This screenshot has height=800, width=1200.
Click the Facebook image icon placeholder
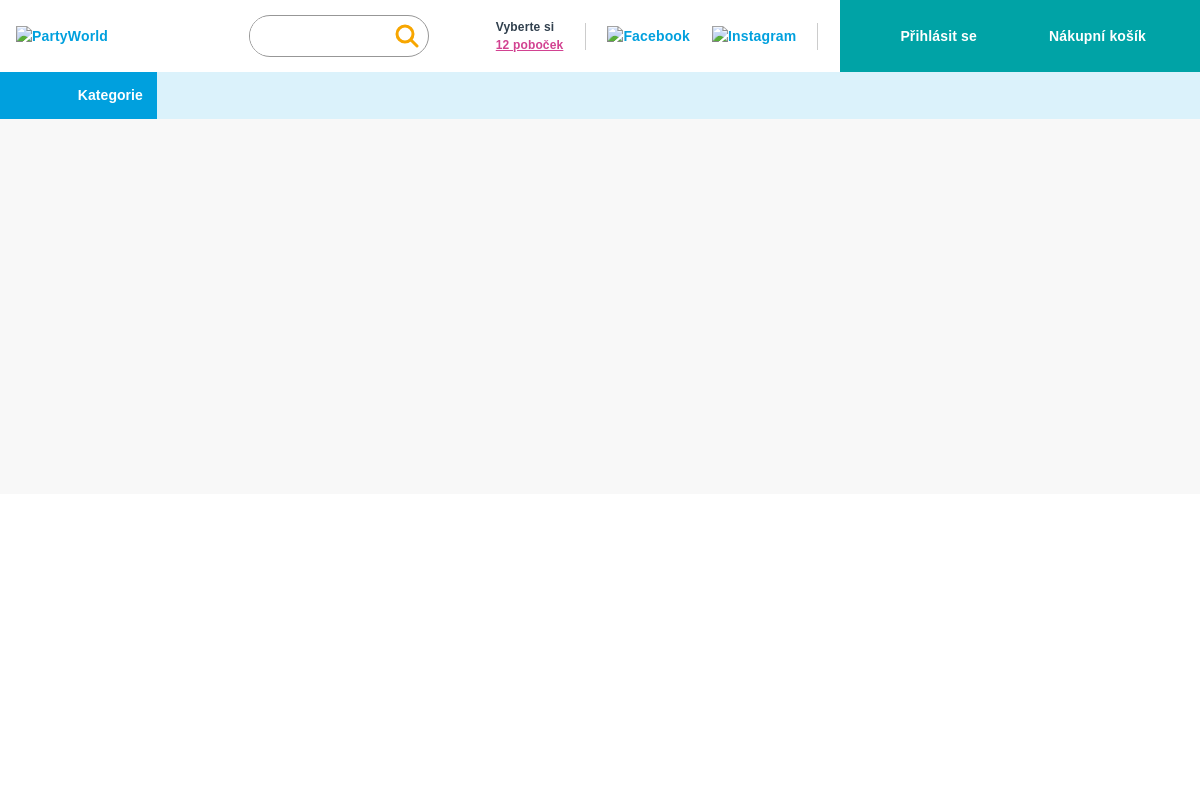coord(615,35)
